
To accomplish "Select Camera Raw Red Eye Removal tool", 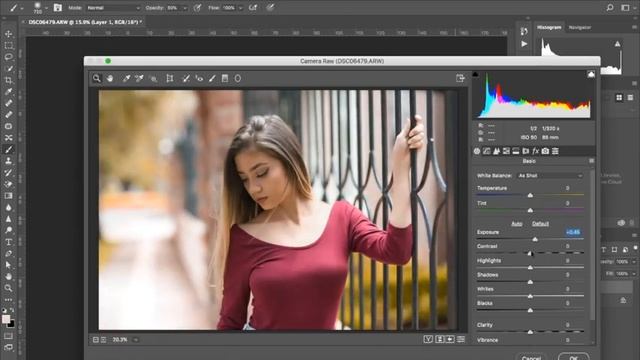I will click(x=199, y=78).
